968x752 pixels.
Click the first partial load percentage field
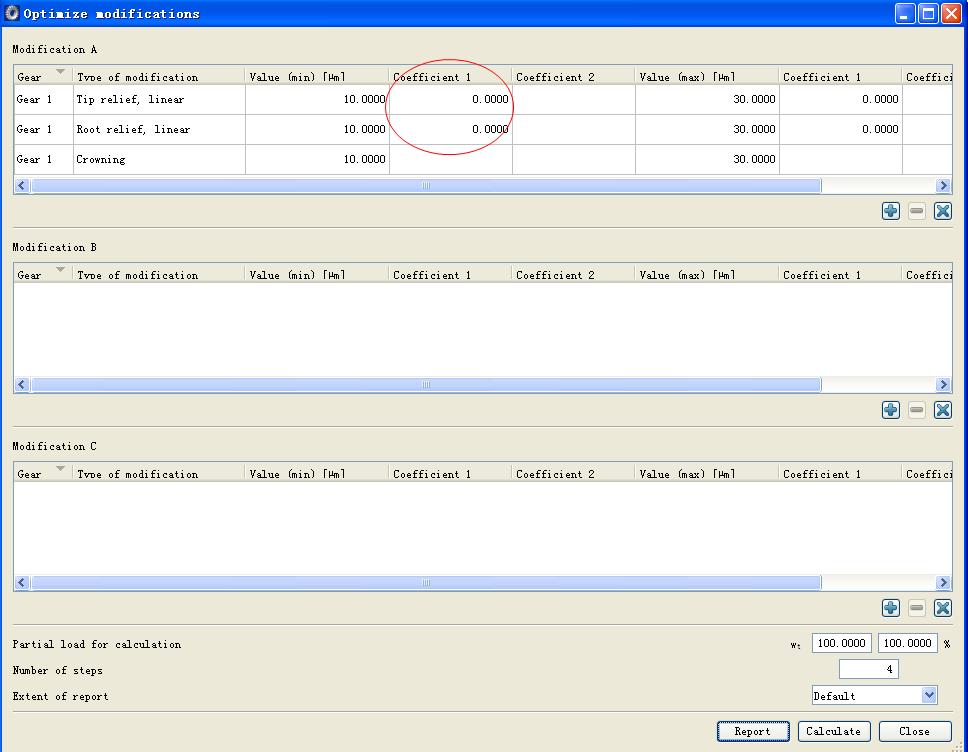click(x=841, y=643)
